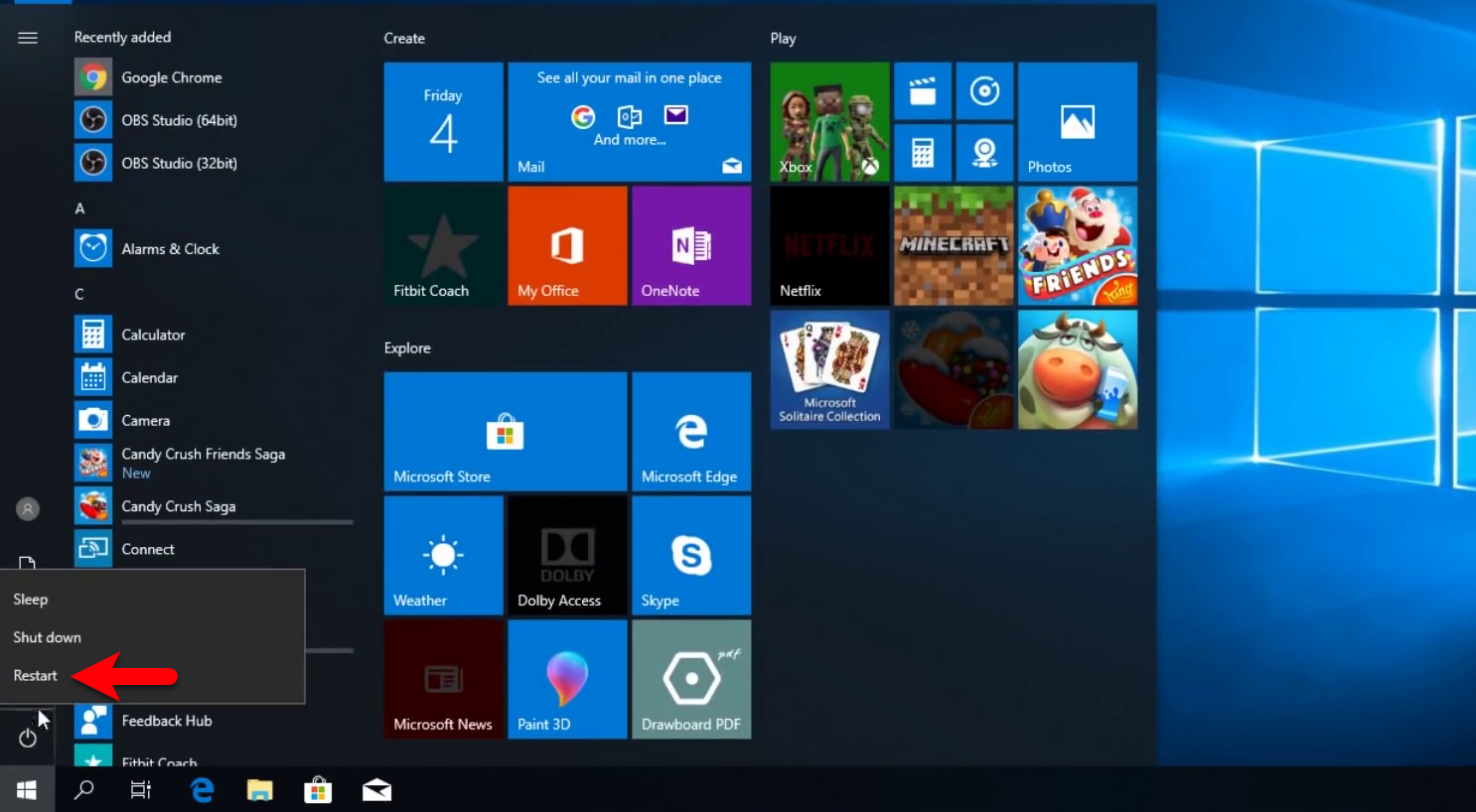The image size is (1476, 812).
Task: Open Candy Crush Saga in app list
Action: (x=213, y=505)
